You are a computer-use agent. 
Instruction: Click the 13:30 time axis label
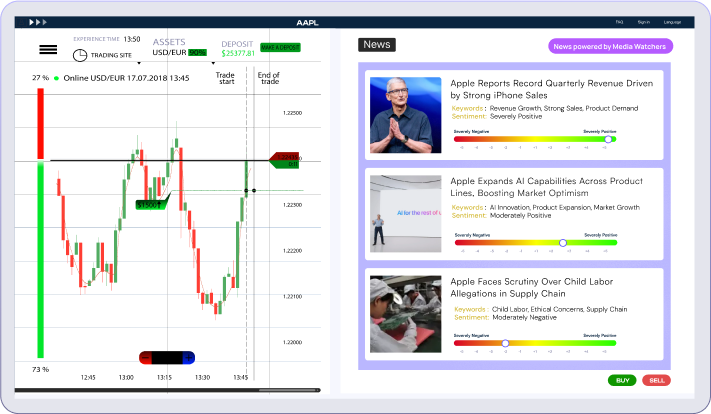point(202,377)
